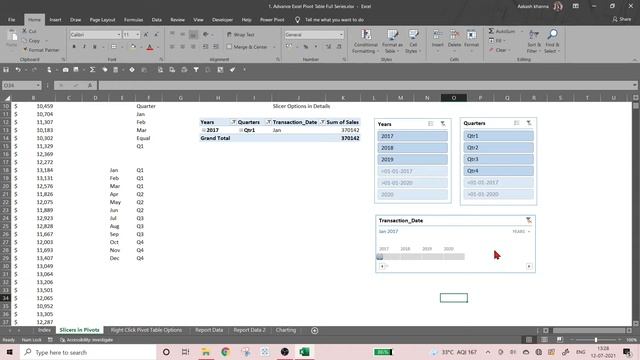Open the Power Pivot tab

tap(272, 20)
